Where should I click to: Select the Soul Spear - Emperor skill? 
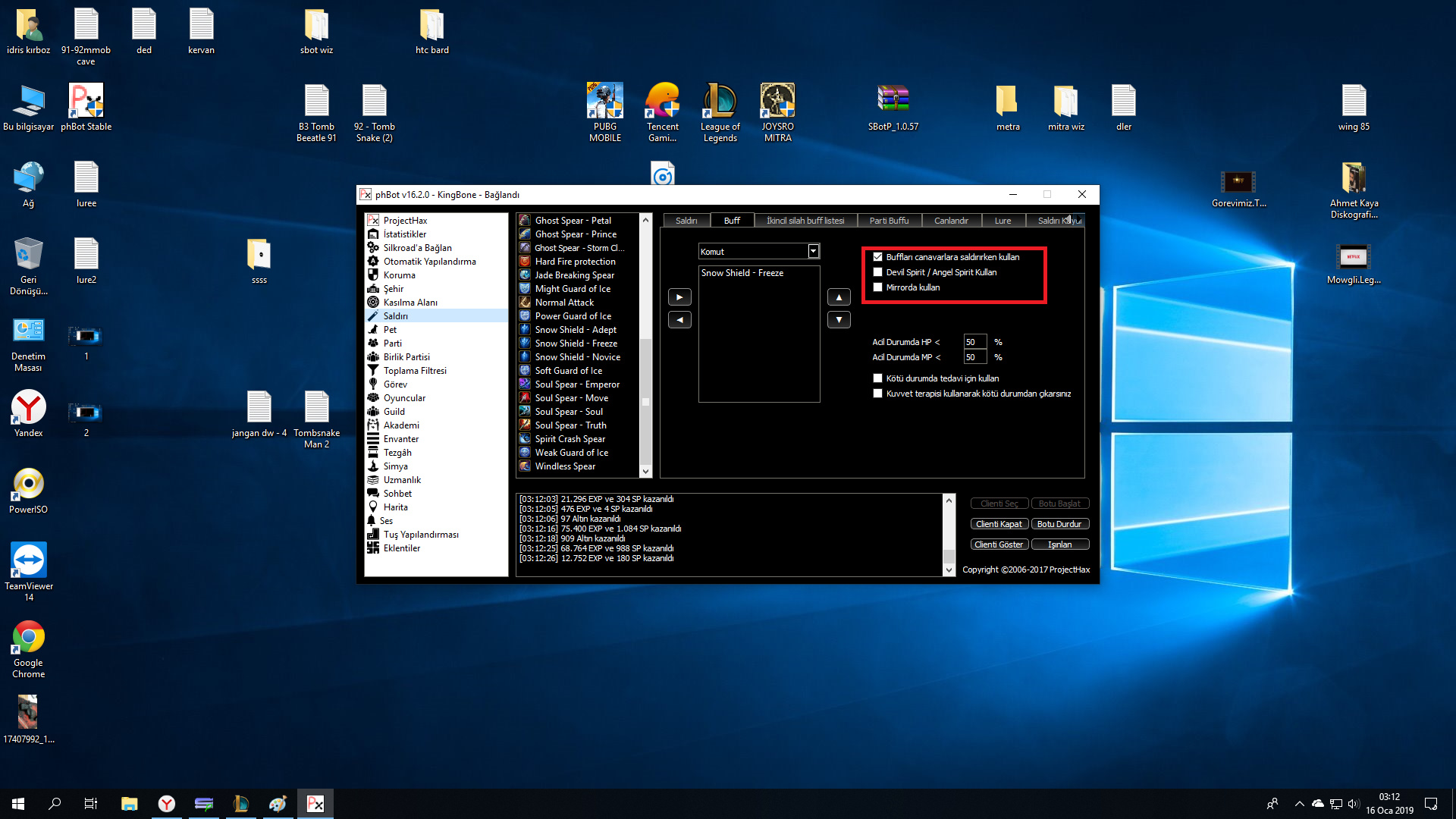pyautogui.click(x=576, y=384)
